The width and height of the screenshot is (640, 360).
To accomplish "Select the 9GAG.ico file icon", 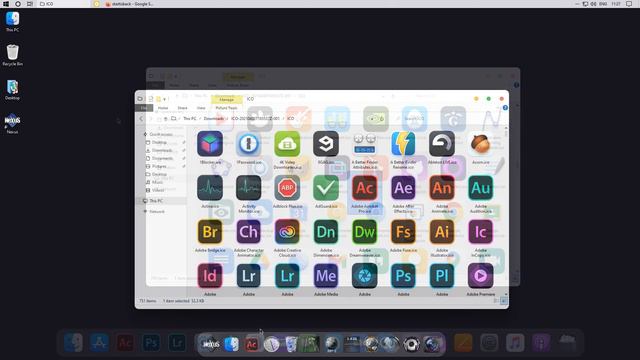I will pos(326,144).
